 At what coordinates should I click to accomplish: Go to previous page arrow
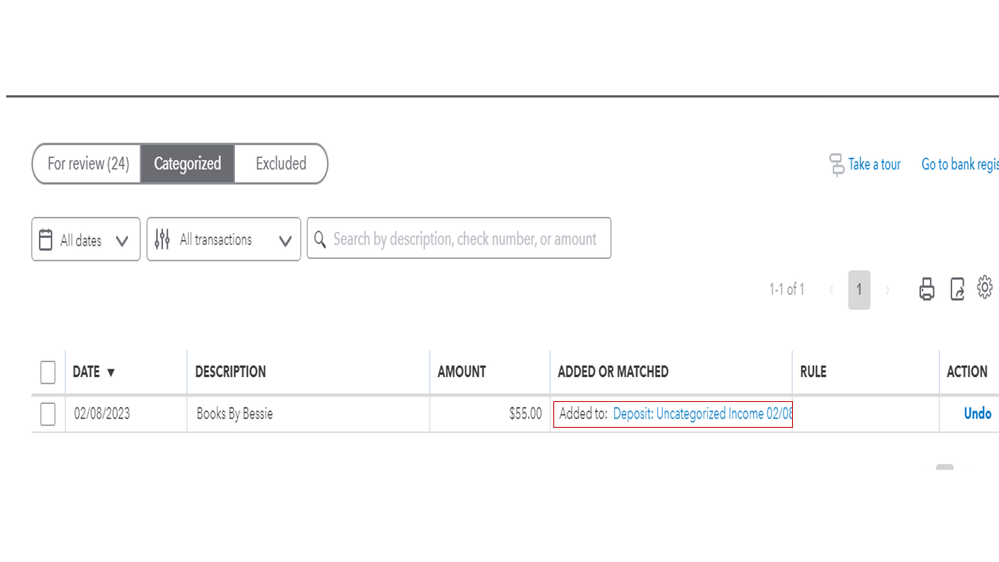tap(831, 290)
